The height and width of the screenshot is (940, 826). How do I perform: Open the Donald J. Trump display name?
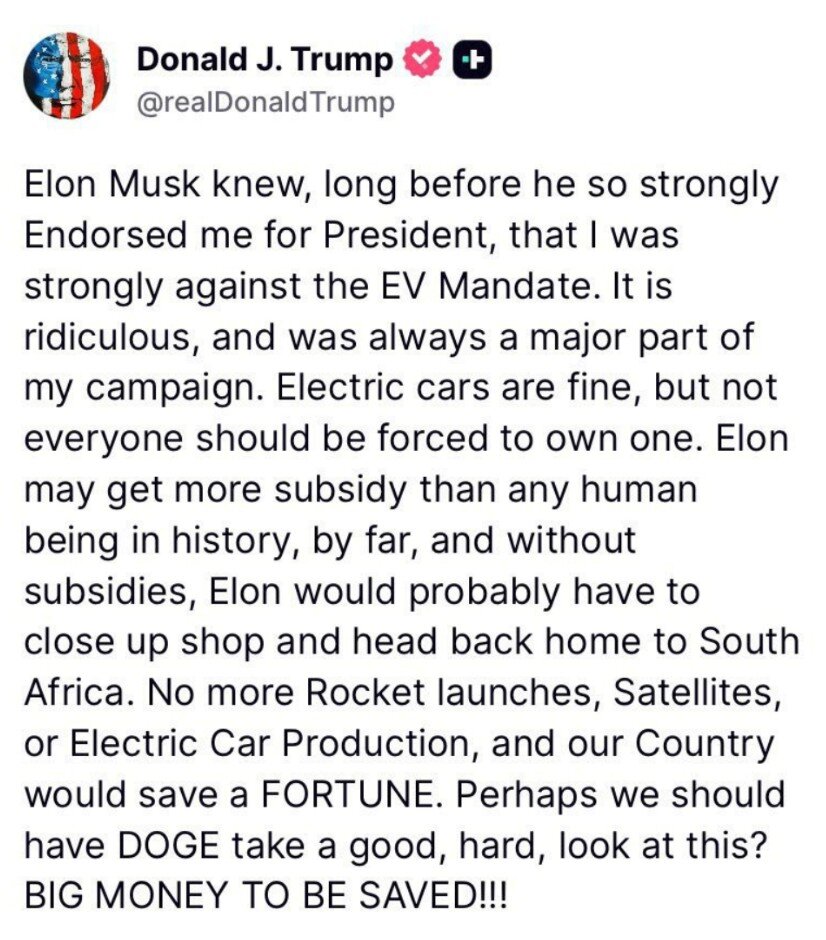point(264,60)
